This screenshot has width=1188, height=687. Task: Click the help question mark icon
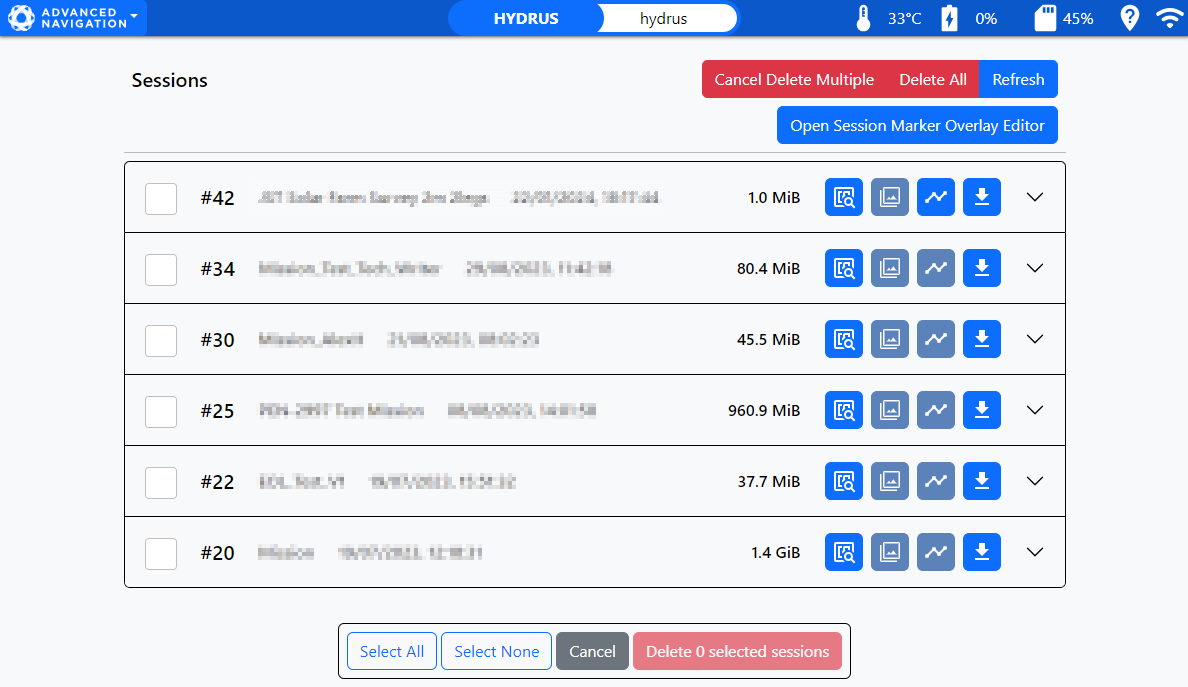pyautogui.click(x=1129, y=18)
